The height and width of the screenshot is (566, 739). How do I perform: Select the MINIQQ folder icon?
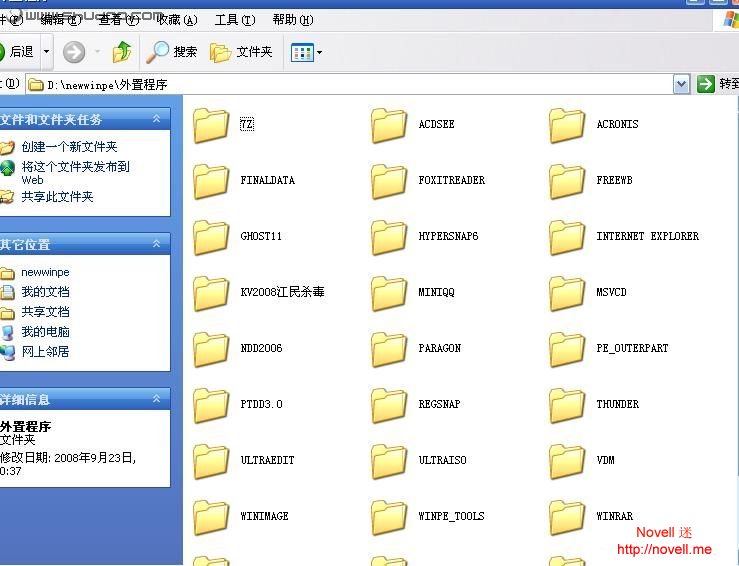coord(389,293)
